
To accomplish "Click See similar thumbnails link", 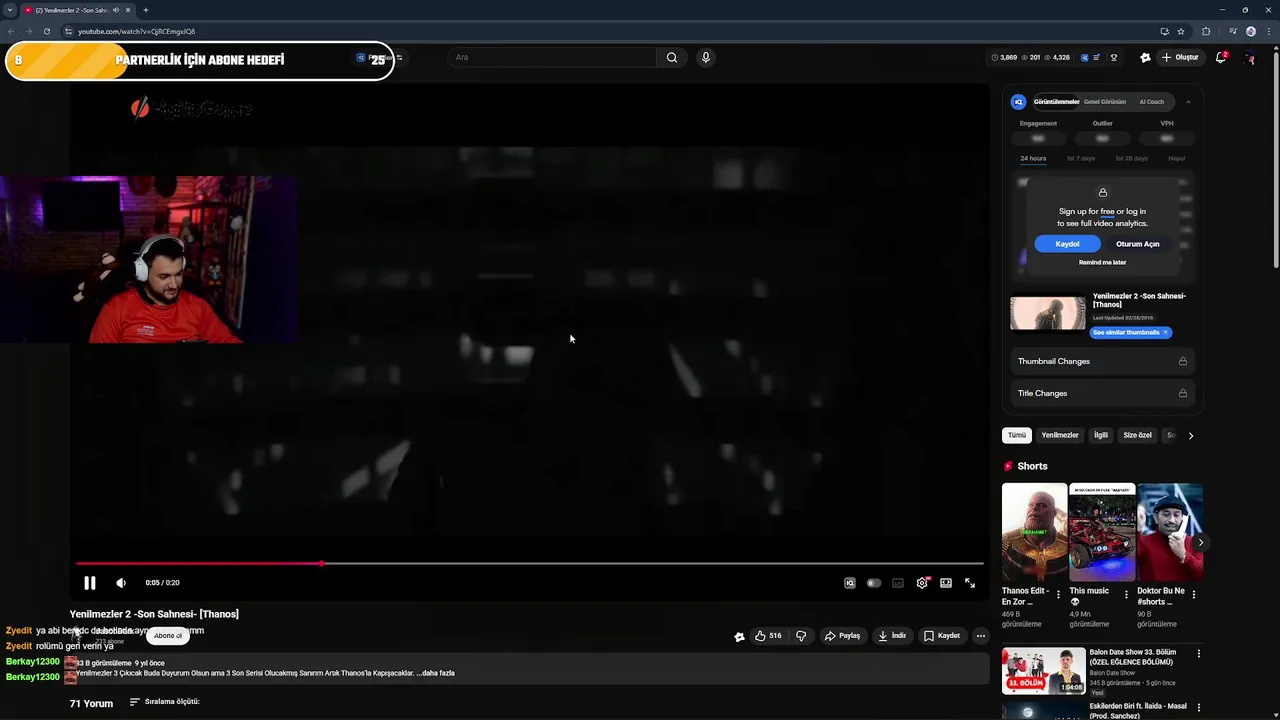I will click(1130, 332).
